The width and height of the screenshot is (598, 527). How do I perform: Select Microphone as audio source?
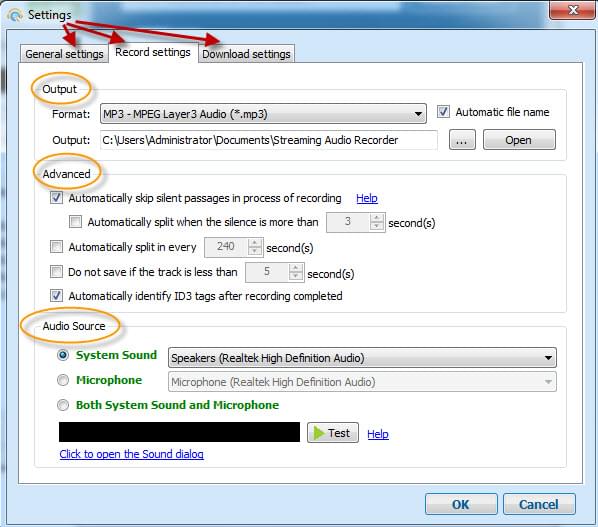(x=63, y=380)
